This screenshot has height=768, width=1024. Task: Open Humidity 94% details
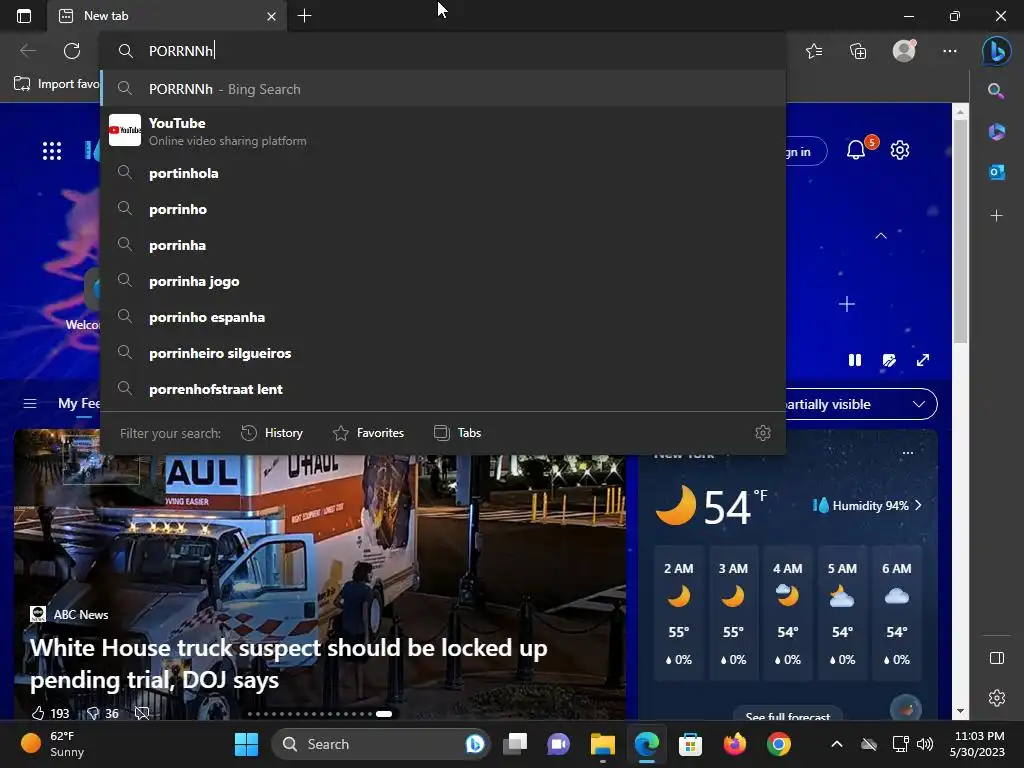click(867, 505)
